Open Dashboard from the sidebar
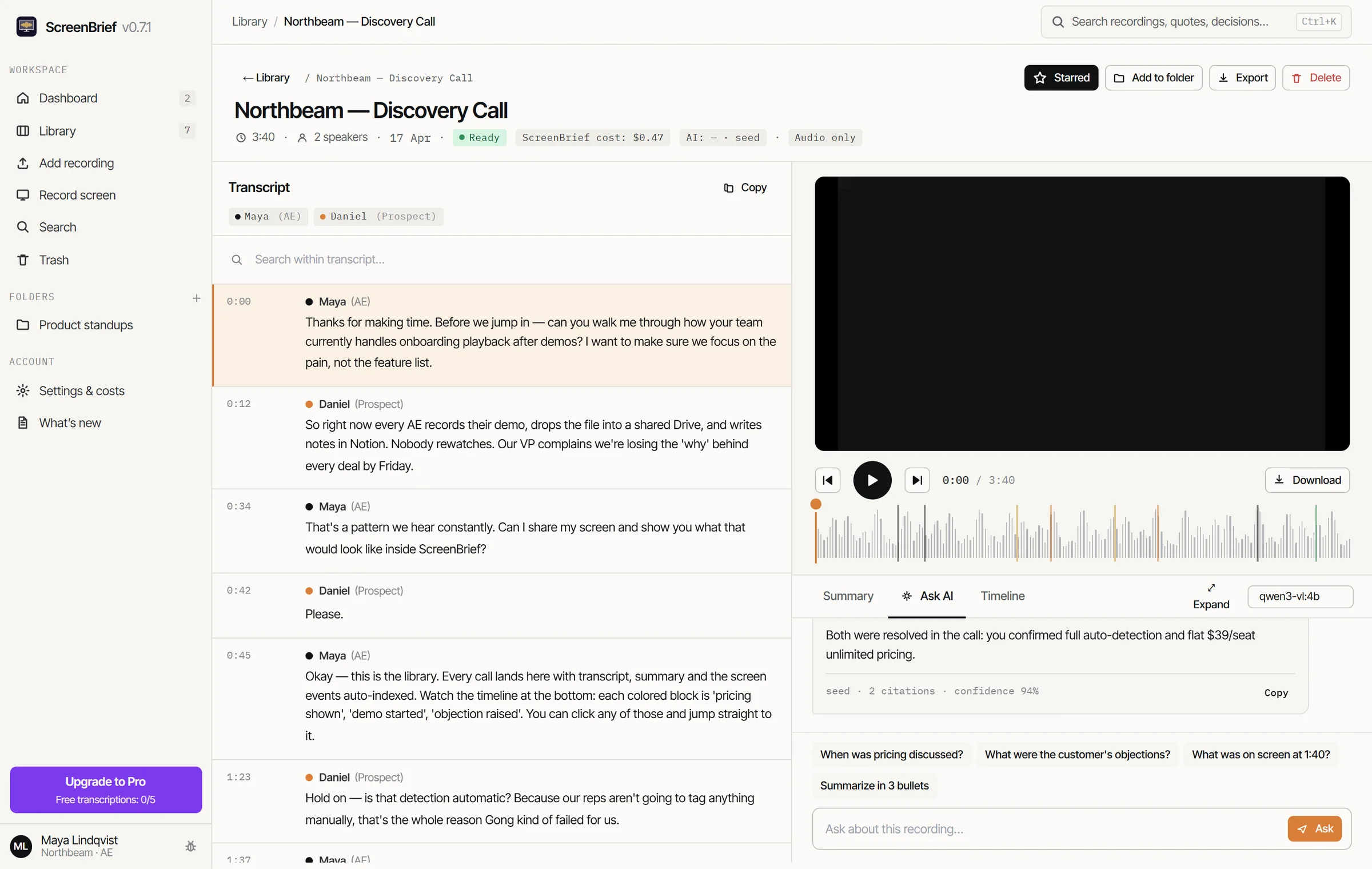Viewport: 1372px width, 869px height. (x=106, y=98)
